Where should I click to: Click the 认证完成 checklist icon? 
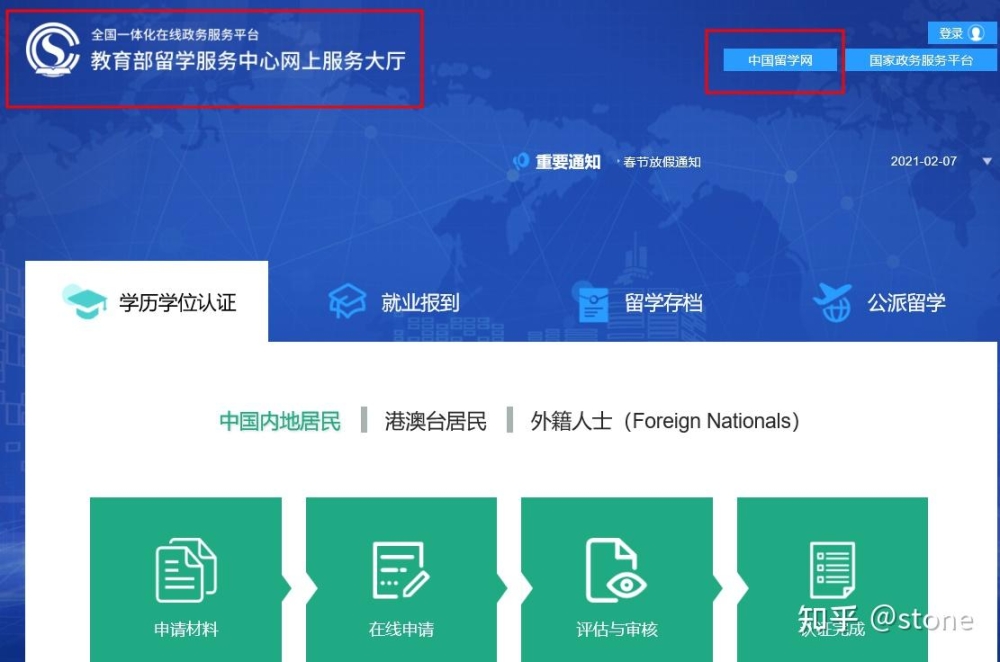(832, 570)
